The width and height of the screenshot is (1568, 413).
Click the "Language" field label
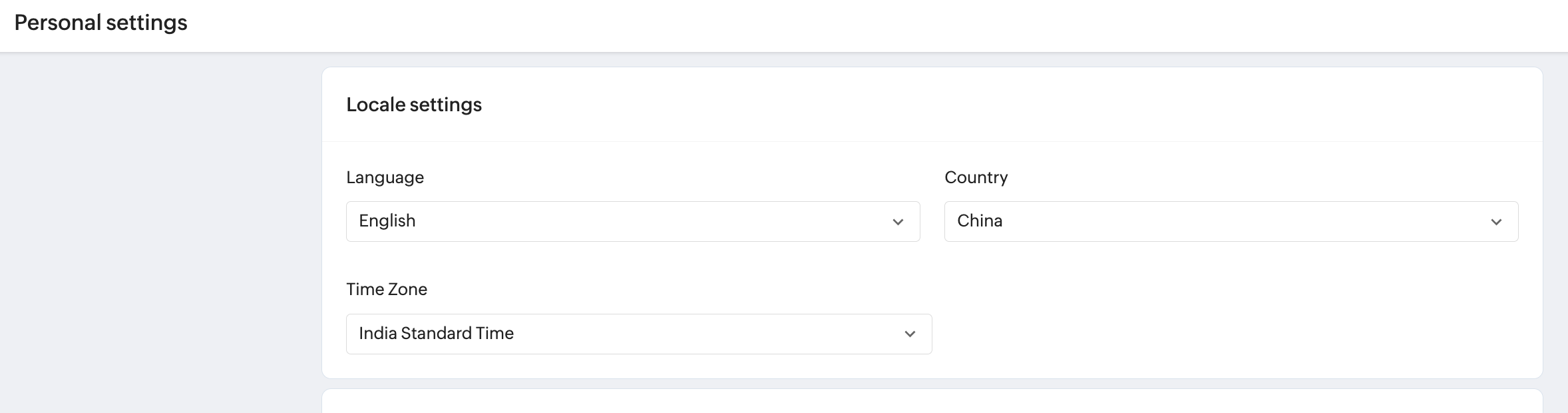tap(385, 177)
